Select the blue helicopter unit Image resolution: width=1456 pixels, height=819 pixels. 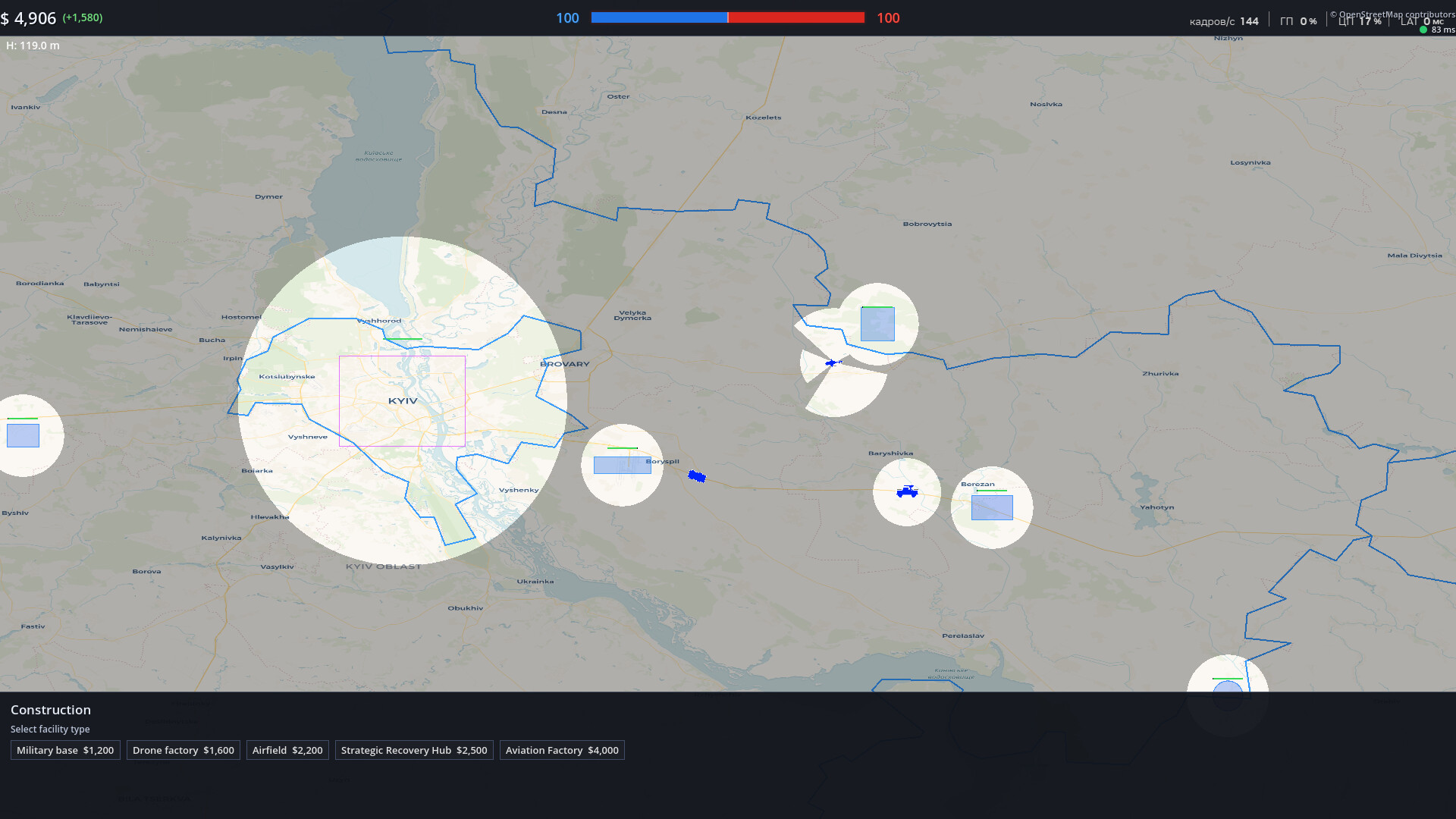pyautogui.click(x=832, y=363)
